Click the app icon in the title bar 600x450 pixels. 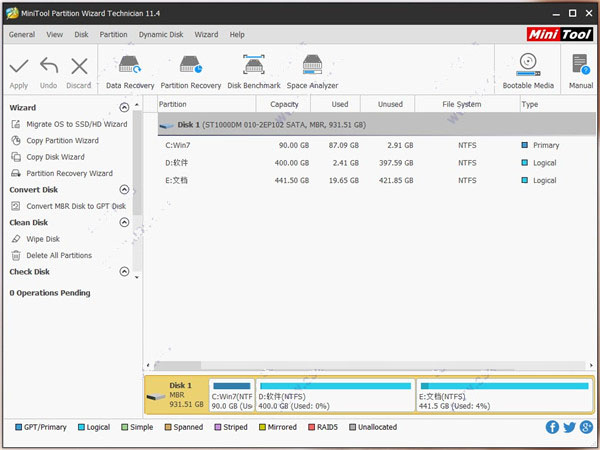click(12, 13)
